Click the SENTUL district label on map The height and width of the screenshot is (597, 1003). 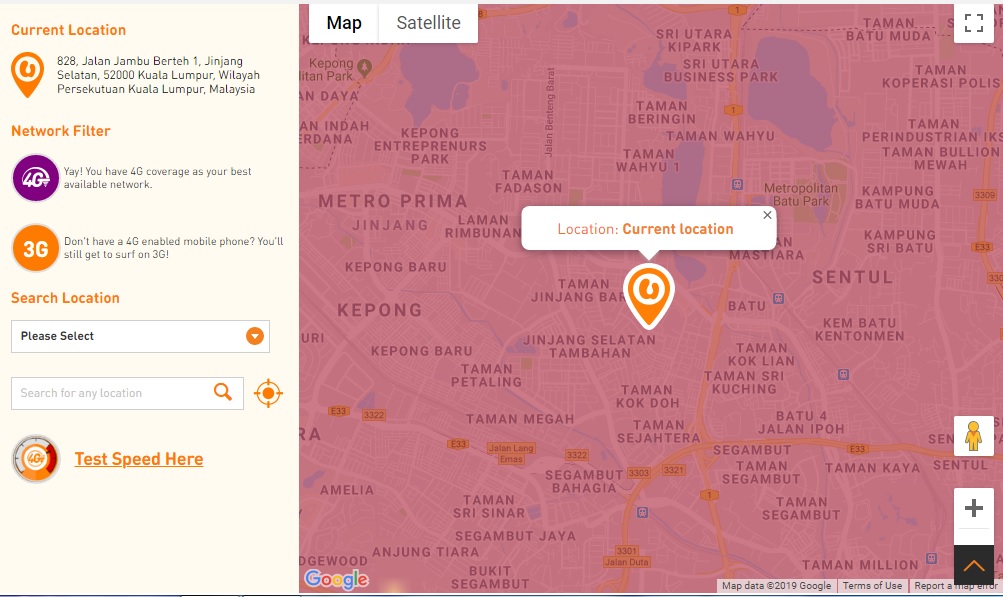point(853,277)
